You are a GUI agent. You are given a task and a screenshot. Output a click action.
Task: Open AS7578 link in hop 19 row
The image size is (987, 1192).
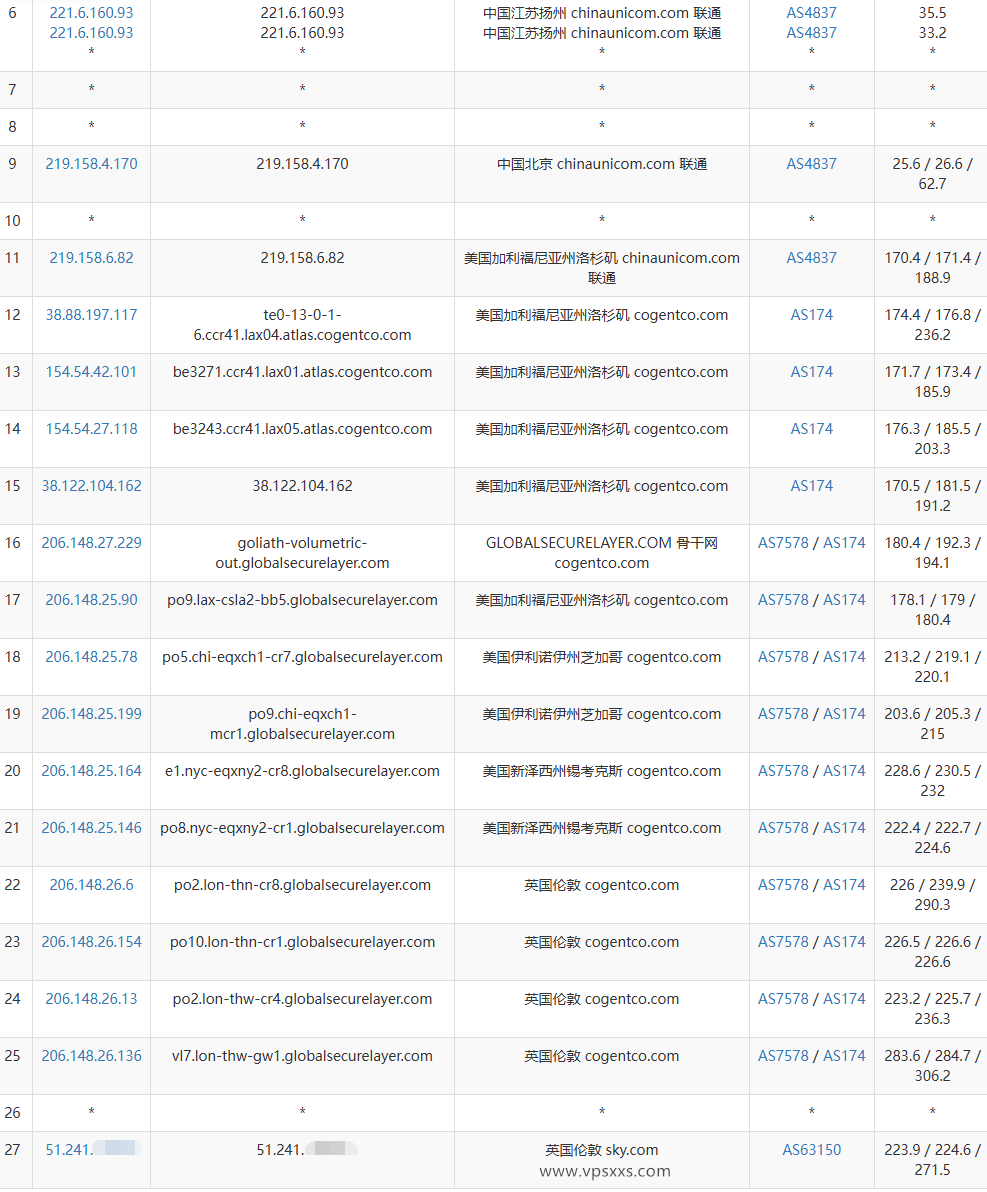(783, 714)
